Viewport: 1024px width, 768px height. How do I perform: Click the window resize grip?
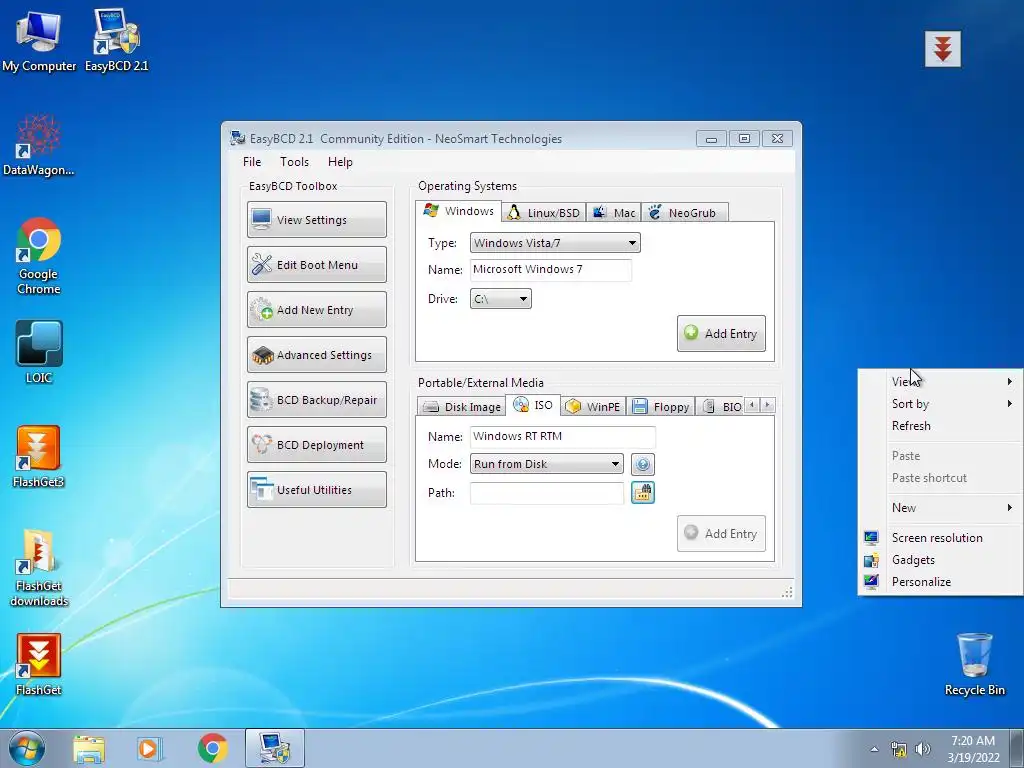(x=788, y=592)
